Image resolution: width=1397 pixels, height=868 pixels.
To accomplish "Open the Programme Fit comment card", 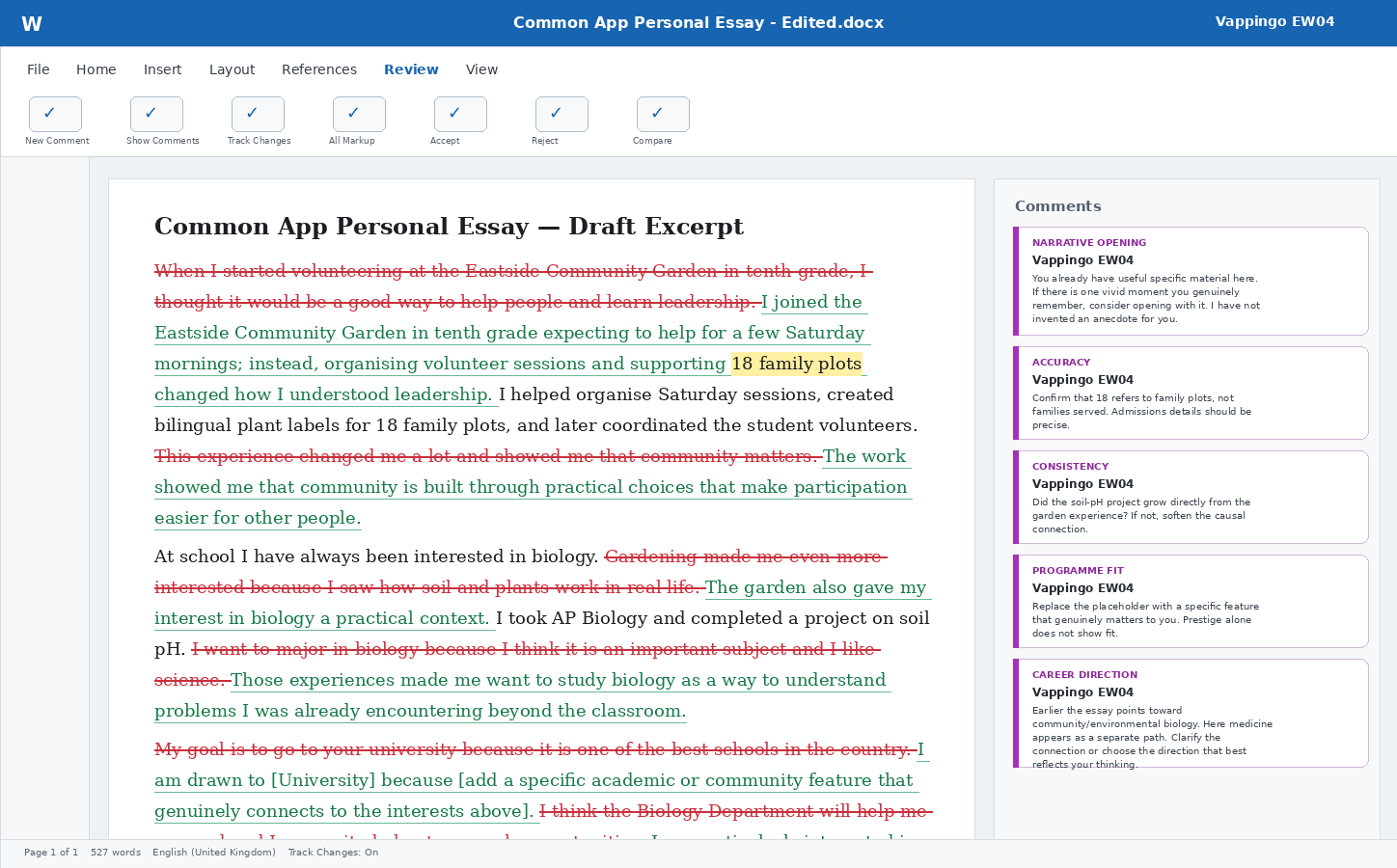I will (1191, 601).
